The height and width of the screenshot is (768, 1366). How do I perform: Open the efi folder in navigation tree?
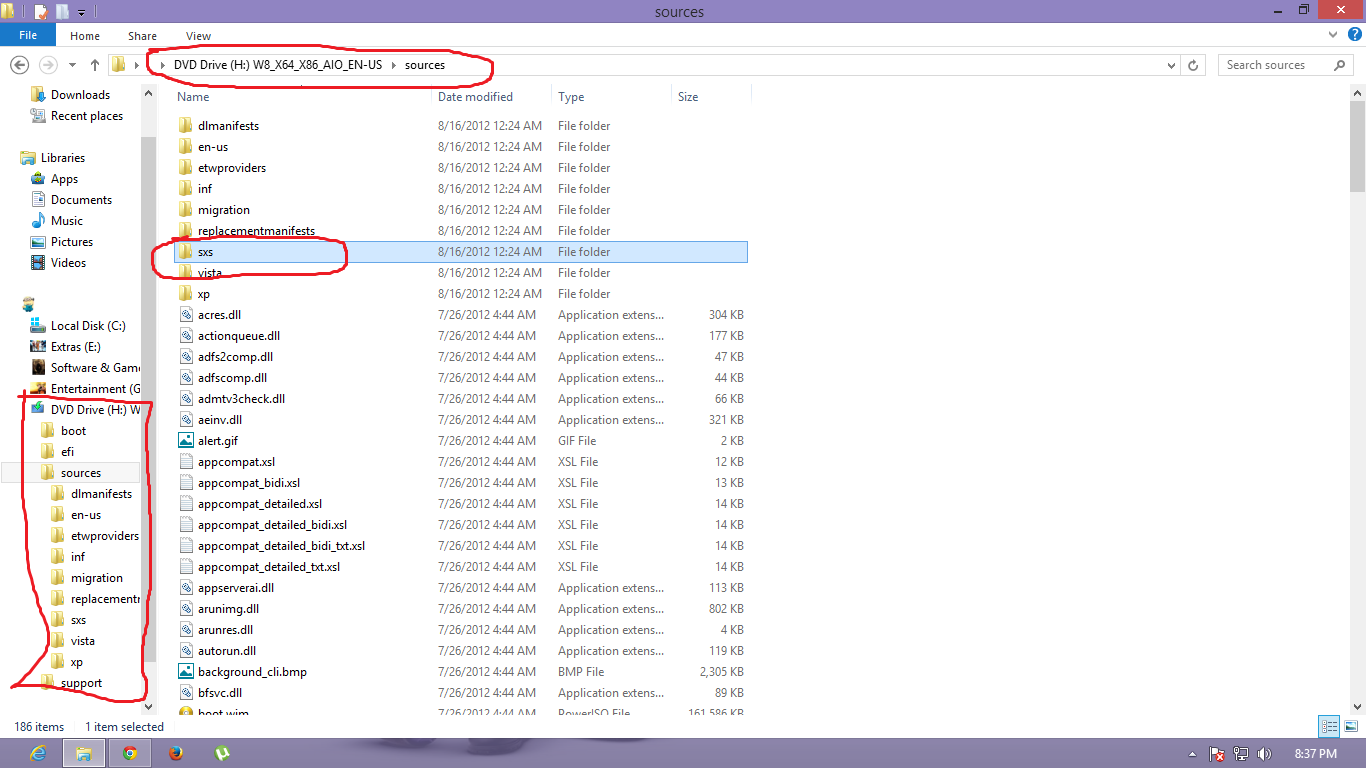pos(67,452)
